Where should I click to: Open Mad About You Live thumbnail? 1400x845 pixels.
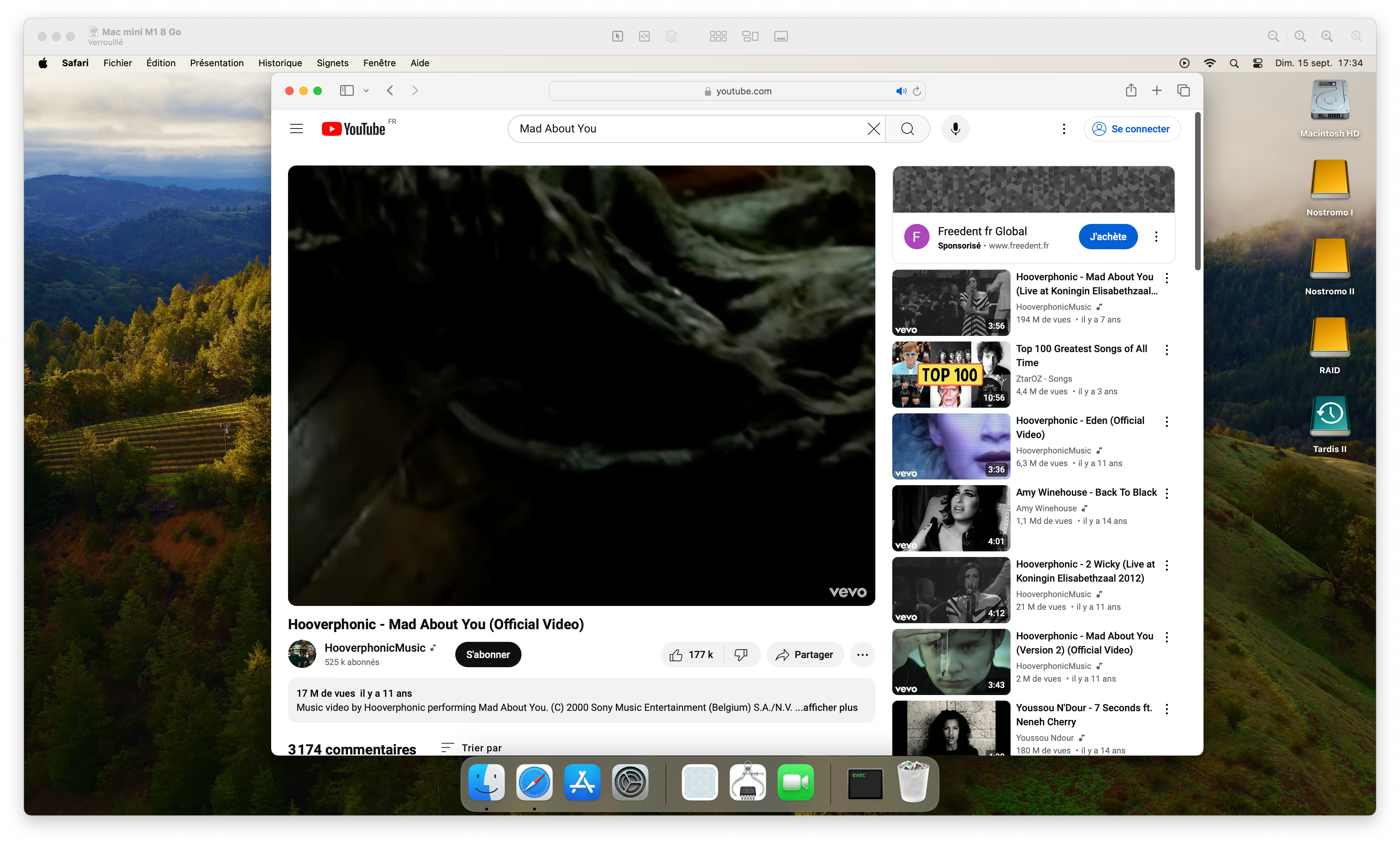click(x=951, y=303)
